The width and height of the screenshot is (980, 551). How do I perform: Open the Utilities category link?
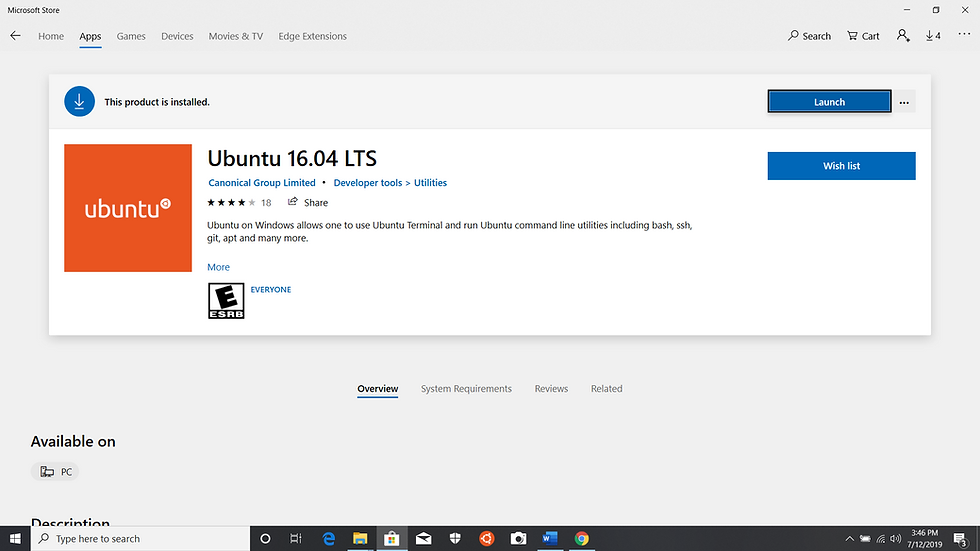tap(430, 182)
